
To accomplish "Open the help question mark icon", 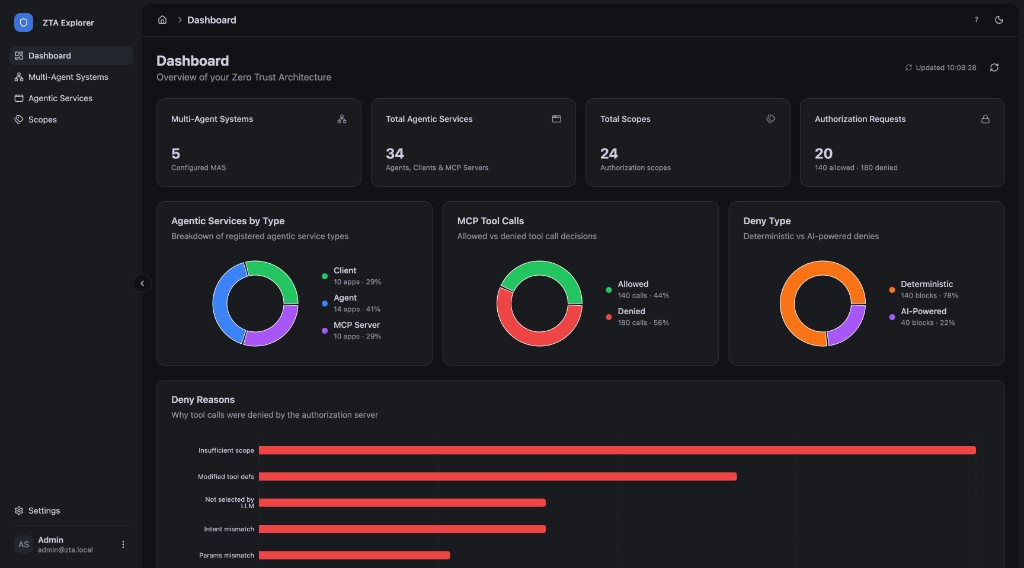I will click(976, 20).
